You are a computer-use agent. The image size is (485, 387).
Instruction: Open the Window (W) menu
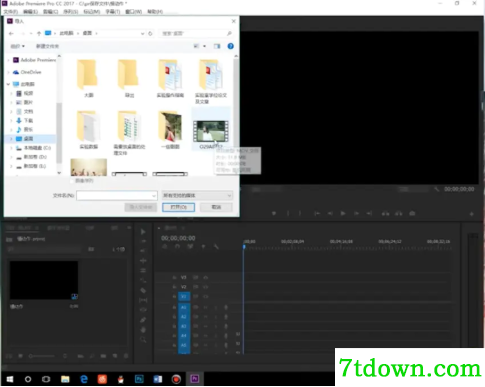pyautogui.click(x=133, y=12)
